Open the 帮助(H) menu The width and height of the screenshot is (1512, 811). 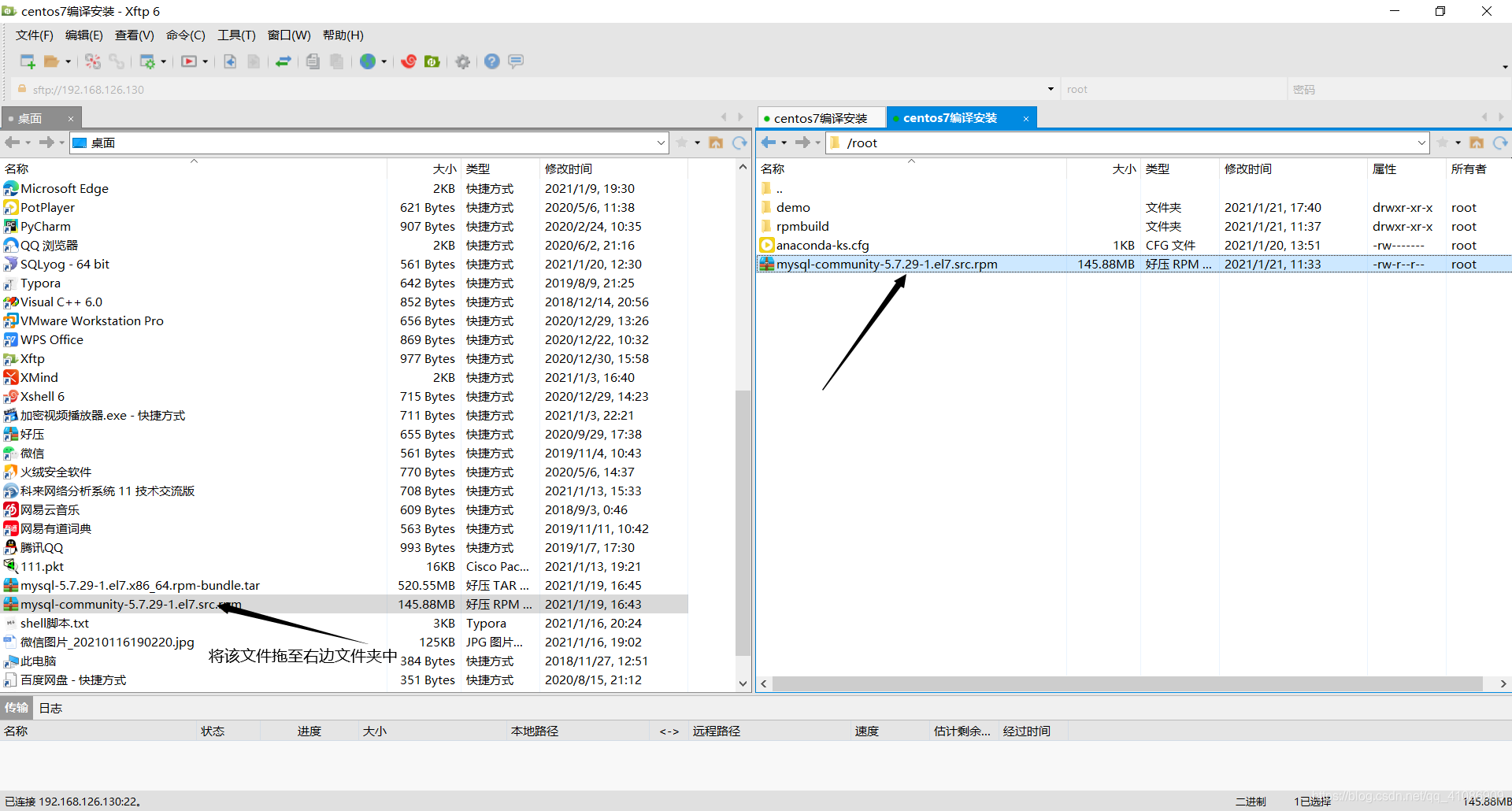(x=343, y=35)
